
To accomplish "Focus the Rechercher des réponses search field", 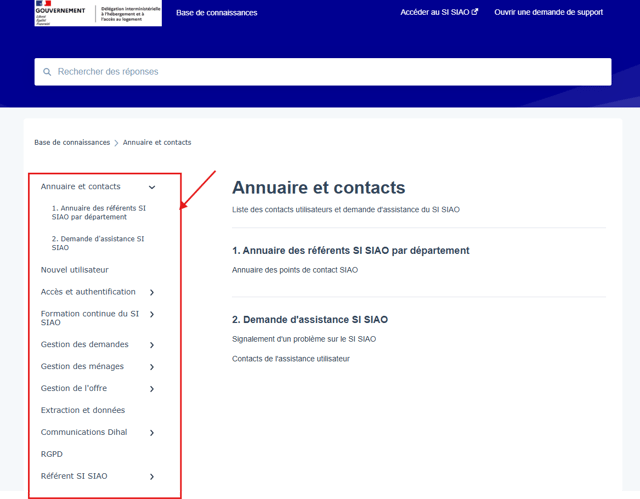I will (323, 72).
